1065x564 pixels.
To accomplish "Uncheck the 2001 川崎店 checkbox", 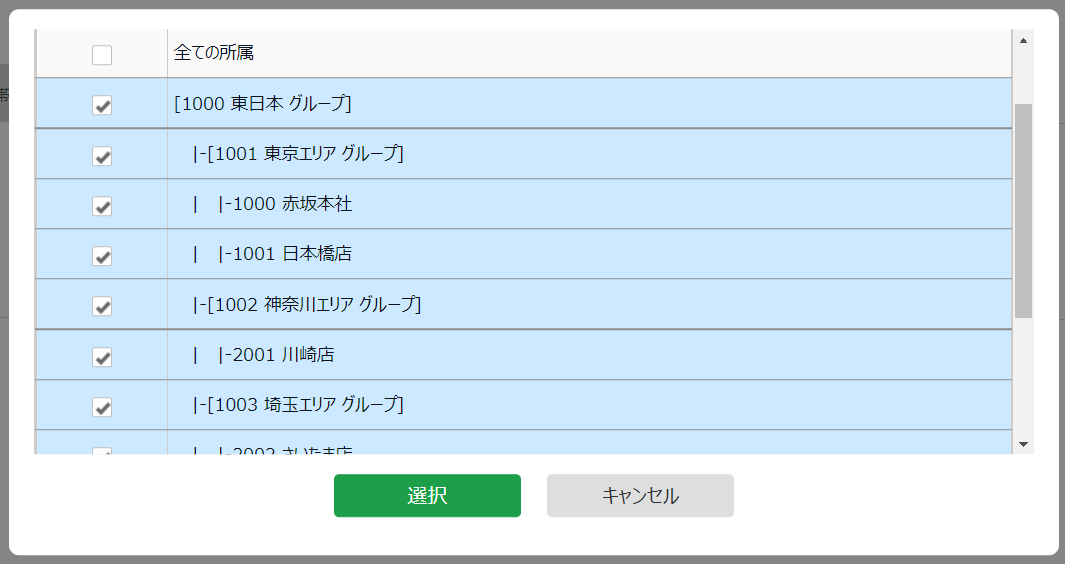I will (x=102, y=356).
